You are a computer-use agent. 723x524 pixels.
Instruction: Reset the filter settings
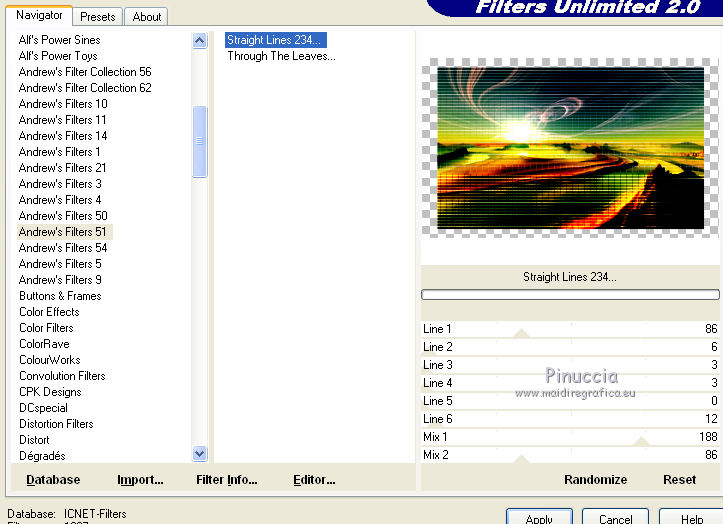coord(680,480)
